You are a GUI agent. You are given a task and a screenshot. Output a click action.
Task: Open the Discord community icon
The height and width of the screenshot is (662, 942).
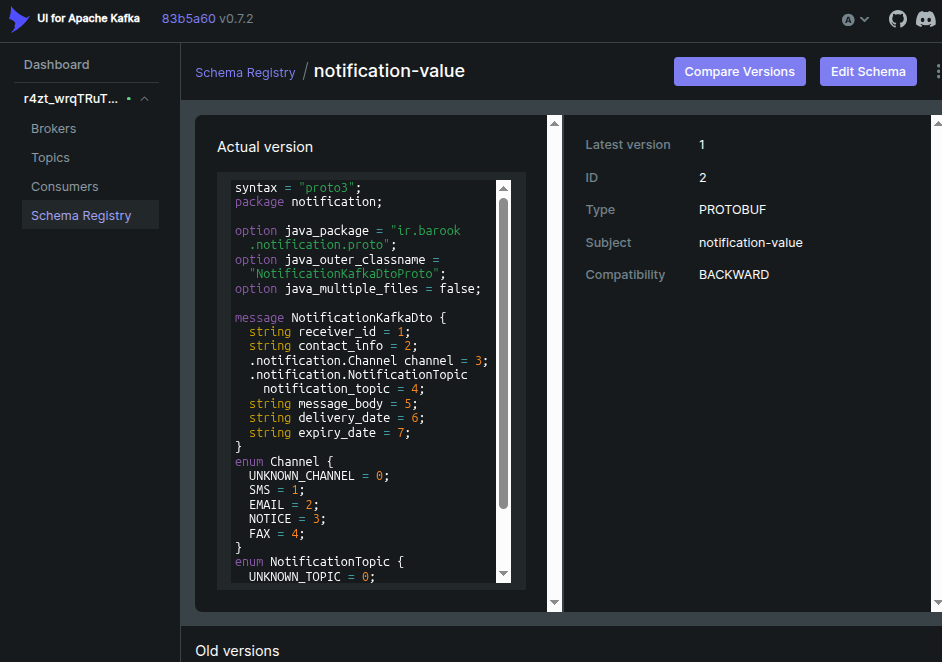926,19
